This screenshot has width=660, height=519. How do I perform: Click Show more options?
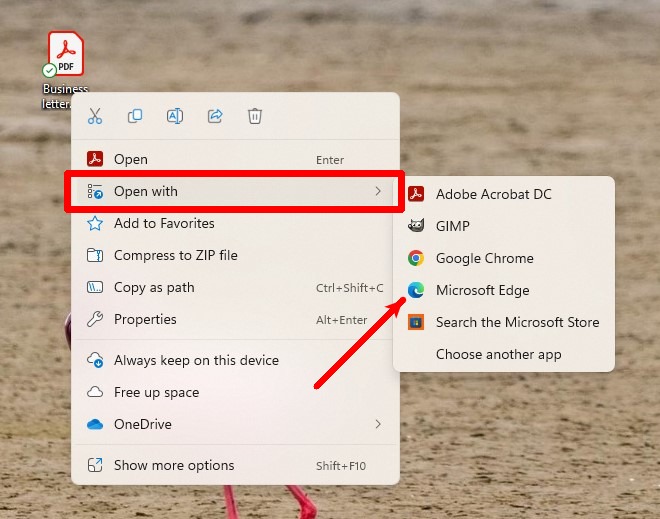[235, 465]
